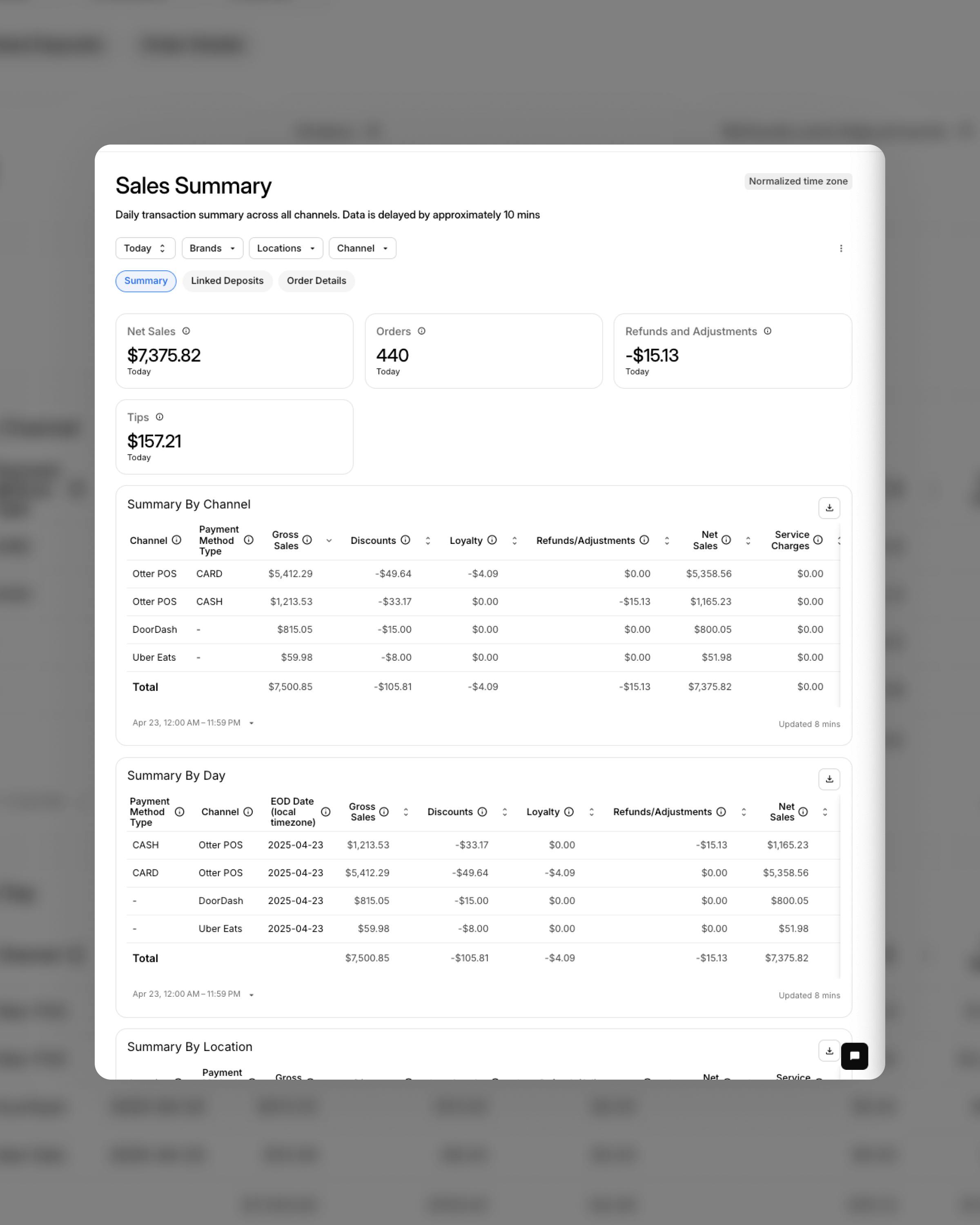Download the Summary By Location table
Screen dimensions: 980x1225
coord(829,1051)
